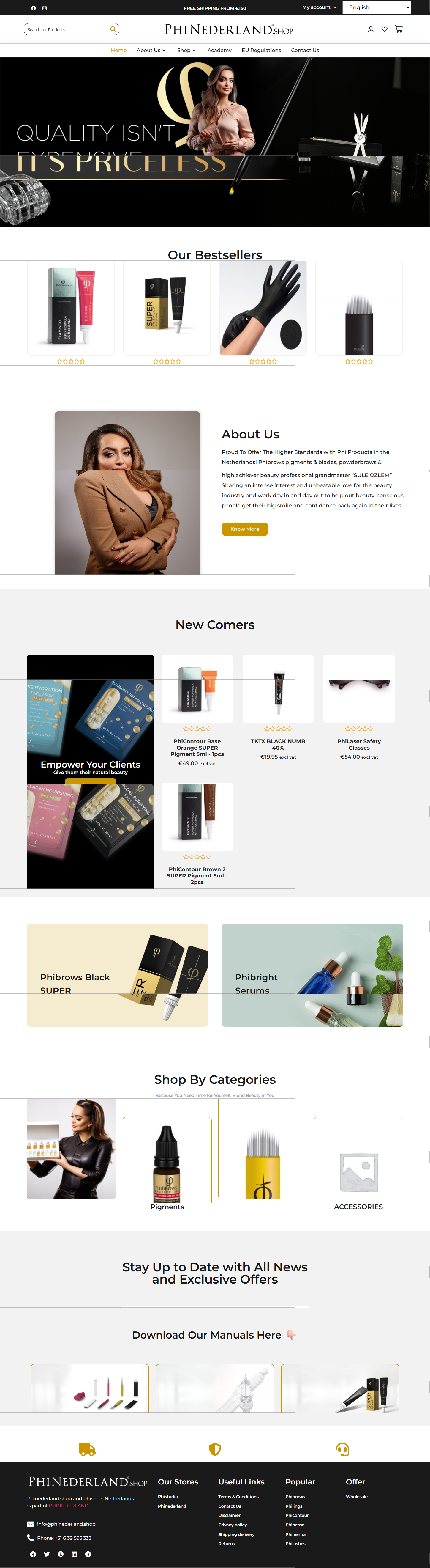The height and width of the screenshot is (1568, 430).
Task: Click the Know More button
Action: pyautogui.click(x=244, y=529)
